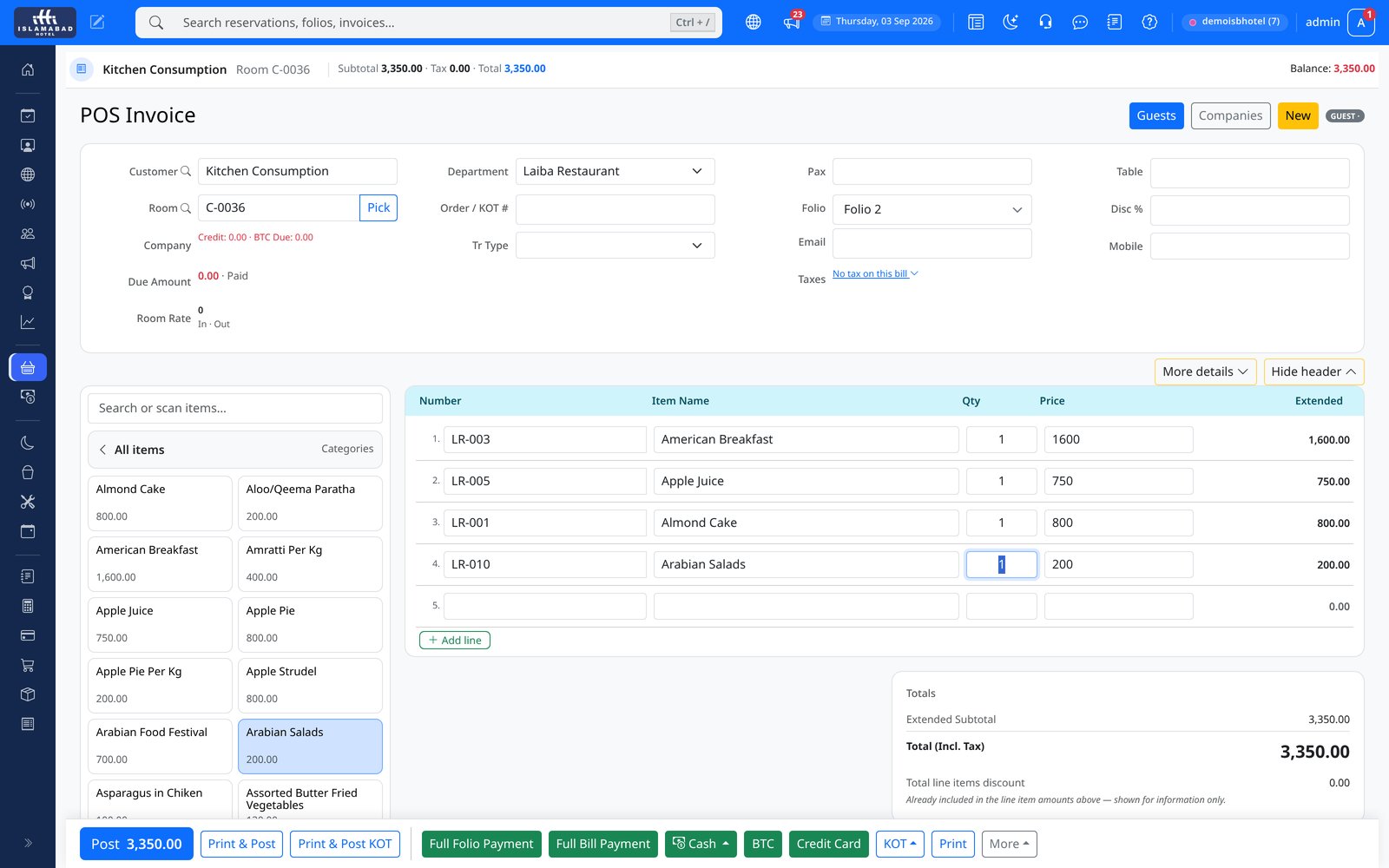
Task: Open the Cash payment dropdown
Action: pyautogui.click(x=701, y=844)
